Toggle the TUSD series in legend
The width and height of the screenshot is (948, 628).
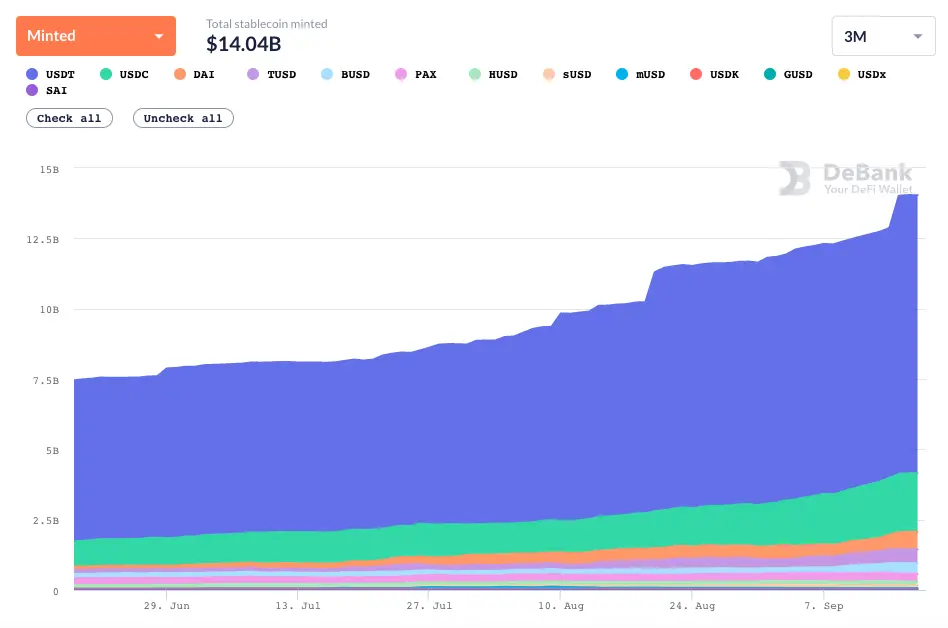pos(272,74)
